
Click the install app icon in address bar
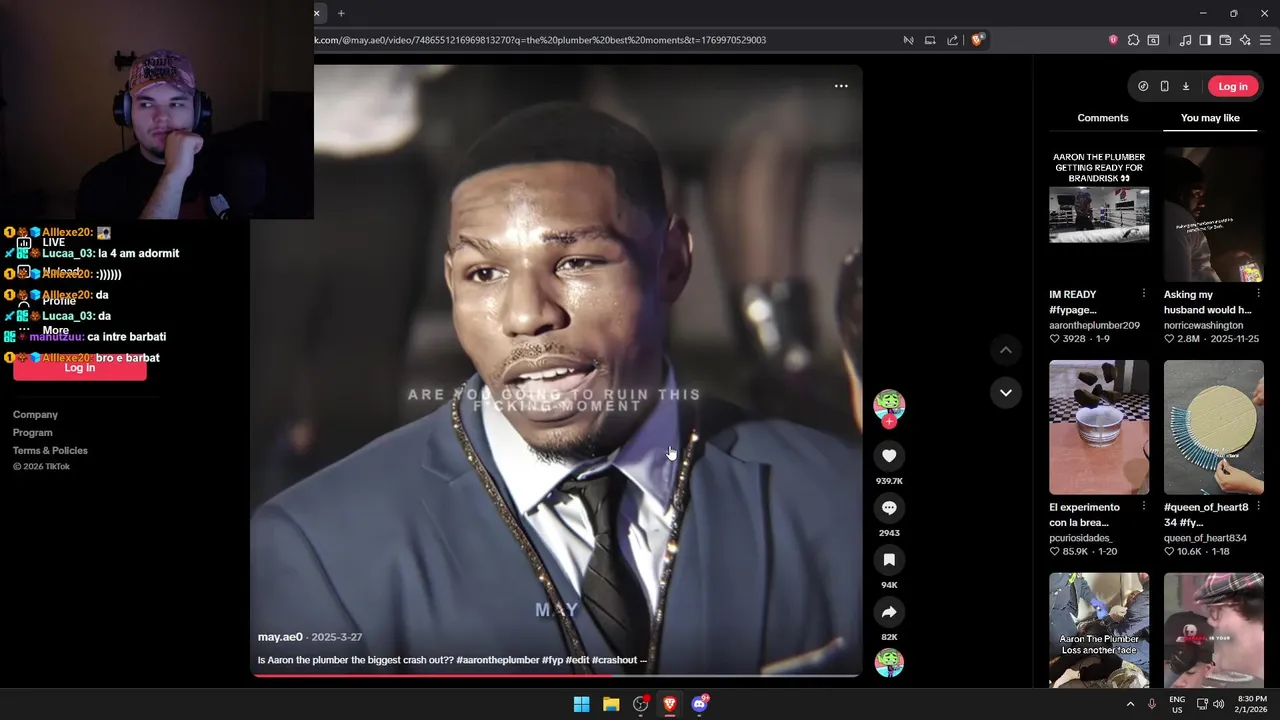[x=930, y=40]
